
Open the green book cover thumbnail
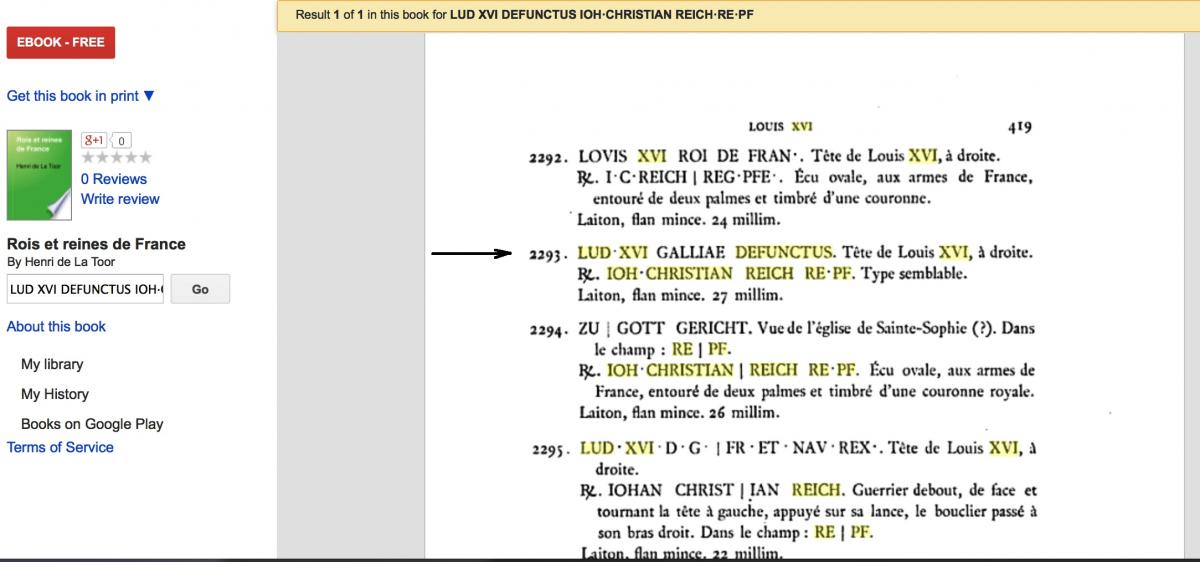(39, 175)
